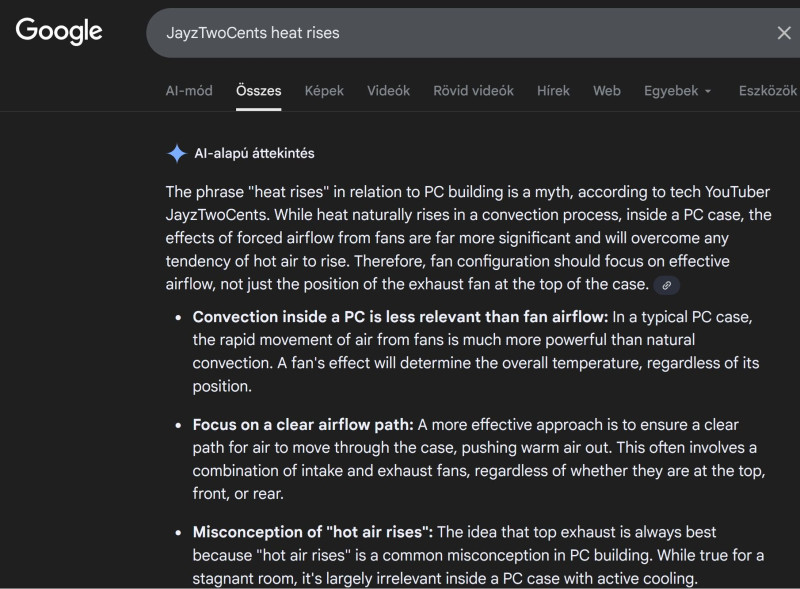The image size is (800, 589).
Task: Click the bold 'Misconception of hot air rises' heading
Action: point(313,532)
